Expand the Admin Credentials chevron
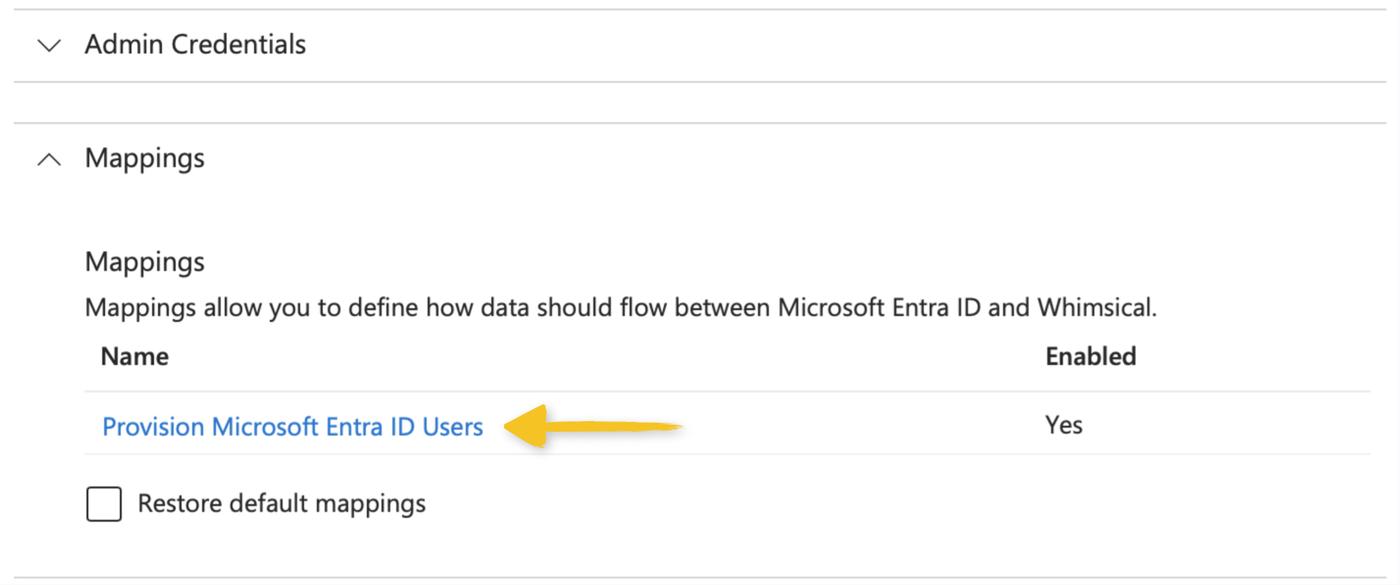Screen dimensions: 1400x585 48,45
